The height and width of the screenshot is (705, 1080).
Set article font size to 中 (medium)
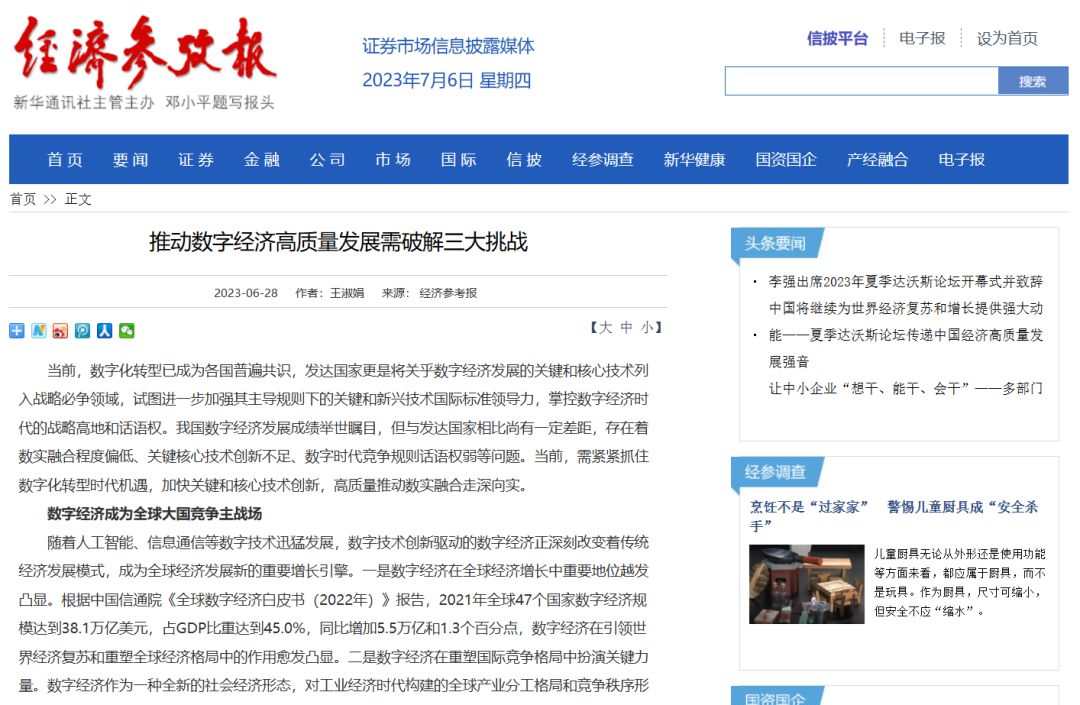coord(626,328)
